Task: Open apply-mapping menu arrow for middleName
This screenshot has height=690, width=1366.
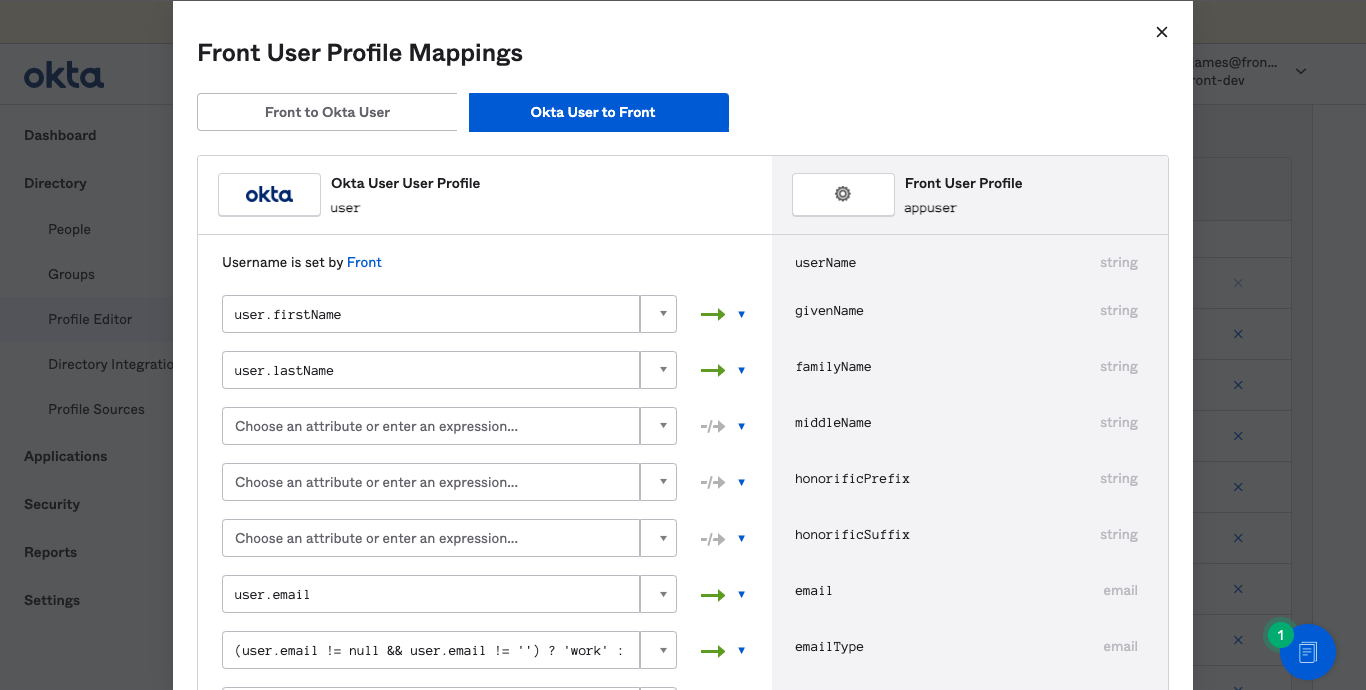Action: [741, 426]
